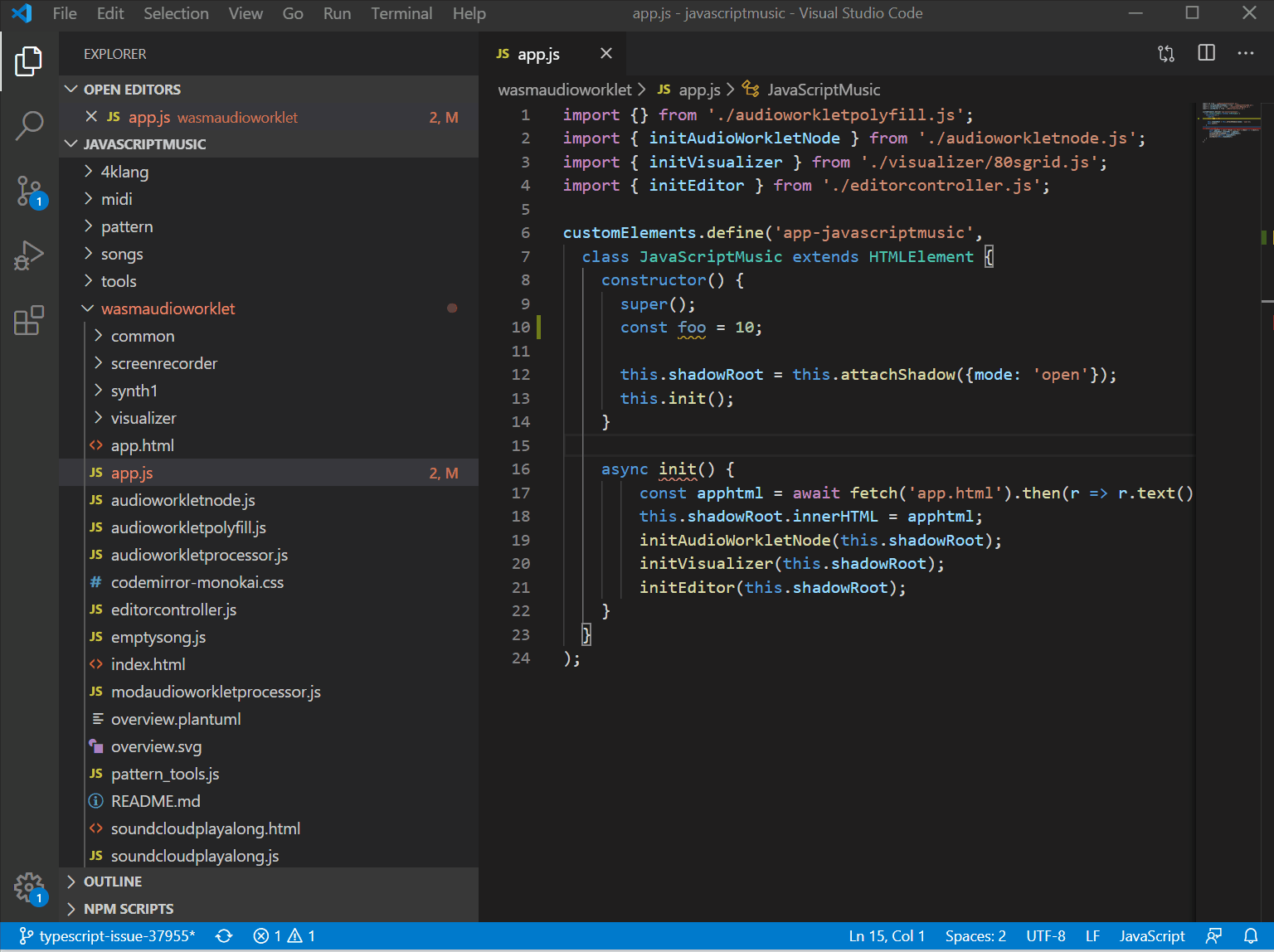Open the Search view
This screenshot has height=952, width=1274.
click(x=29, y=125)
